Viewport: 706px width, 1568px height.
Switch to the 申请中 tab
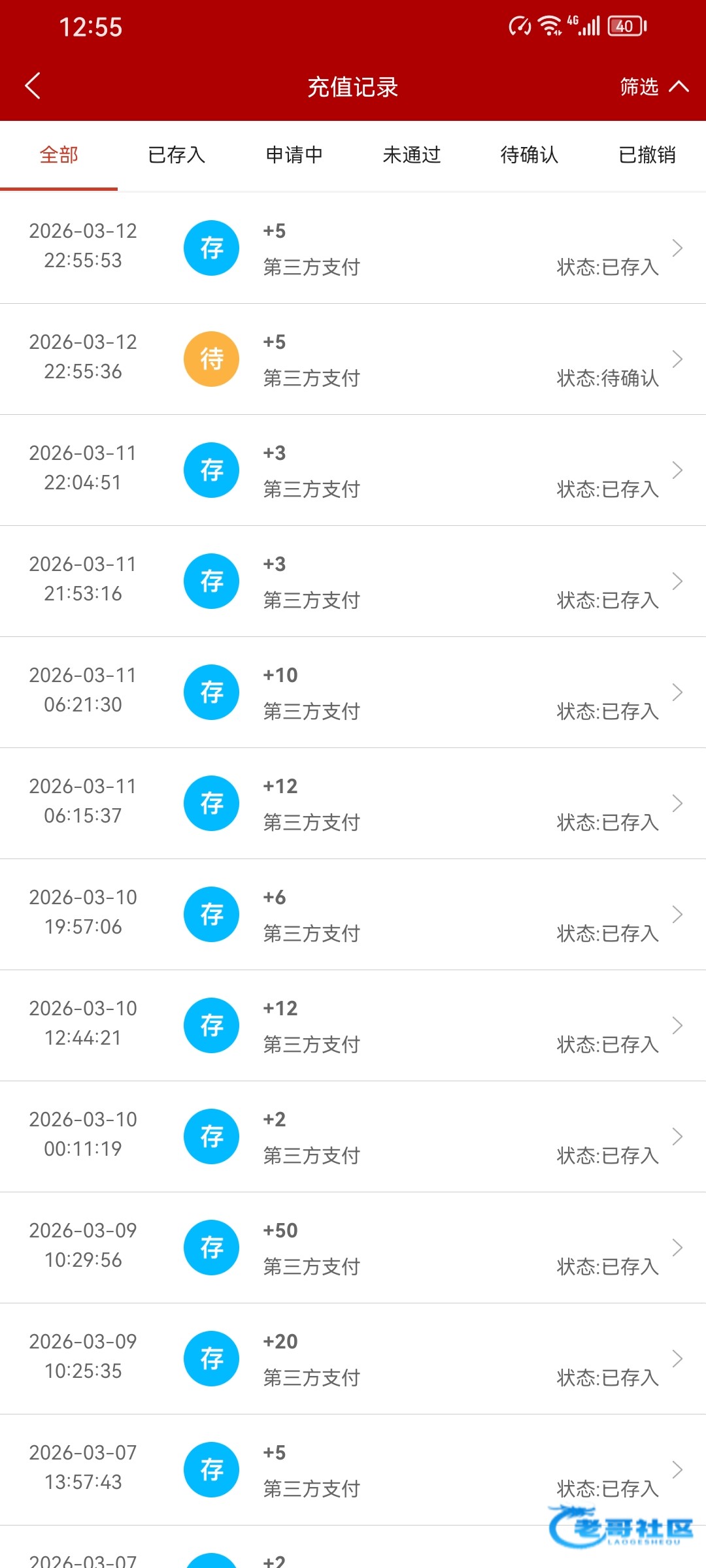[294, 155]
